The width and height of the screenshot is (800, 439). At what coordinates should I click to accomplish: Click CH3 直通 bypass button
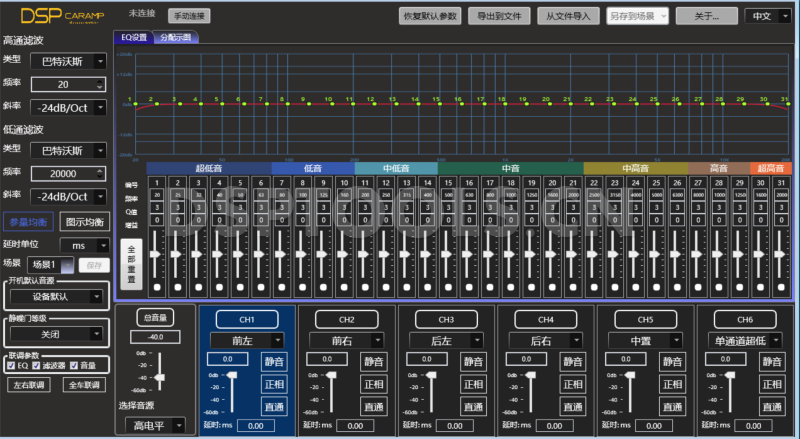[473, 406]
